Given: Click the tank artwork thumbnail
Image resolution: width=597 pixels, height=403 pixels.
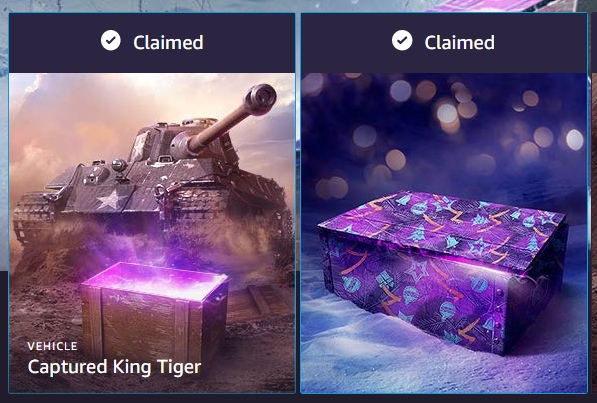Looking at the screenshot, I should tap(152, 232).
